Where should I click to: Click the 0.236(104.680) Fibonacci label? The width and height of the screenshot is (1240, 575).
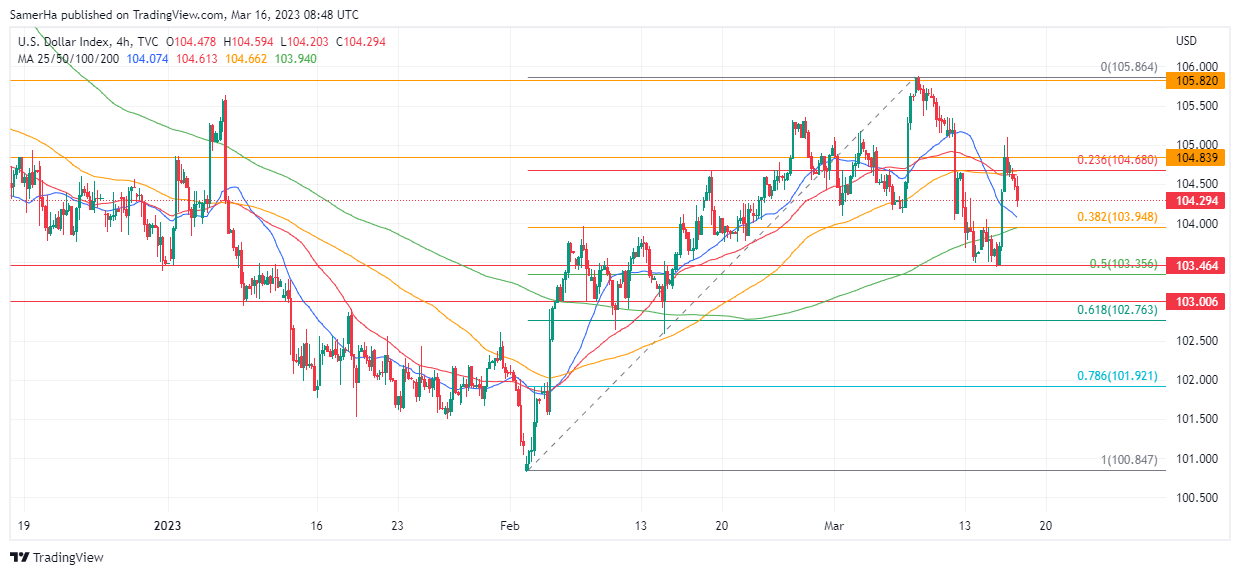(x=1117, y=160)
